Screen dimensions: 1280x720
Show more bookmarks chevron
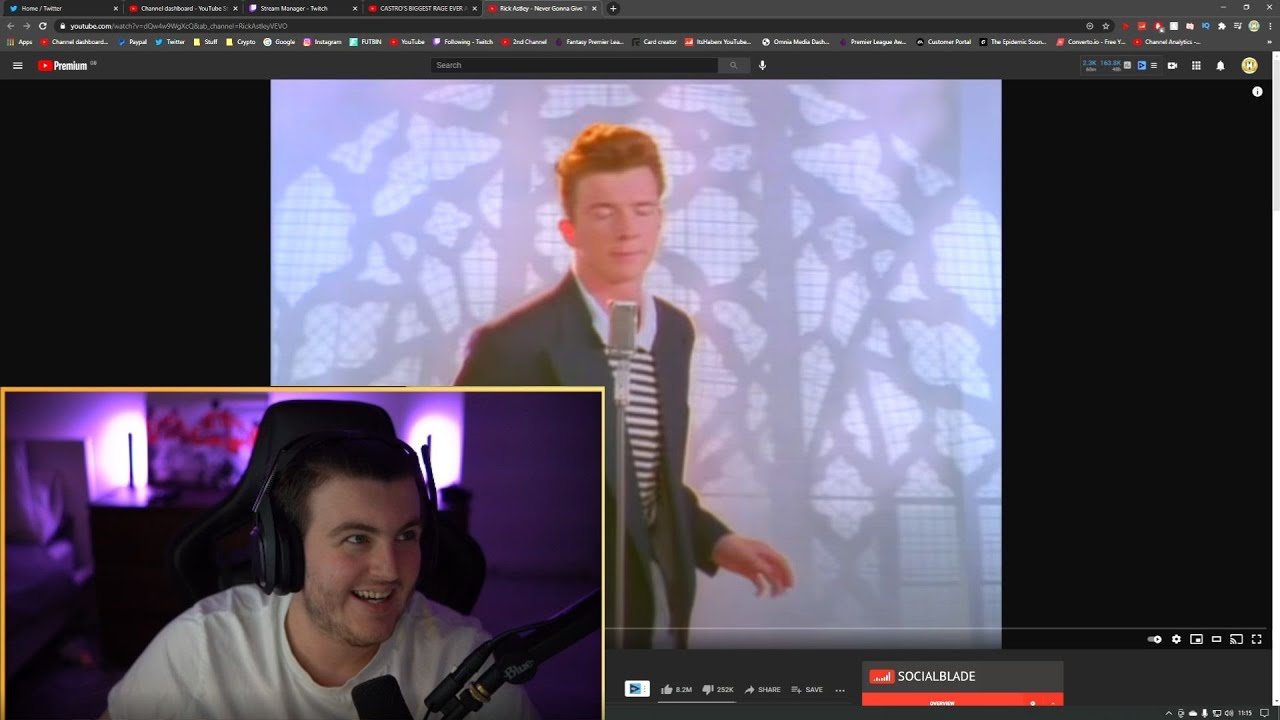click(1270, 42)
